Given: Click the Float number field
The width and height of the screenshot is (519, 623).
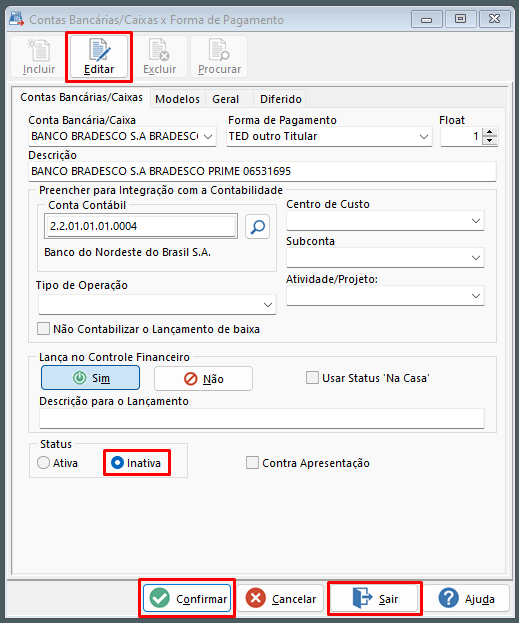Looking at the screenshot, I should coord(461,137).
